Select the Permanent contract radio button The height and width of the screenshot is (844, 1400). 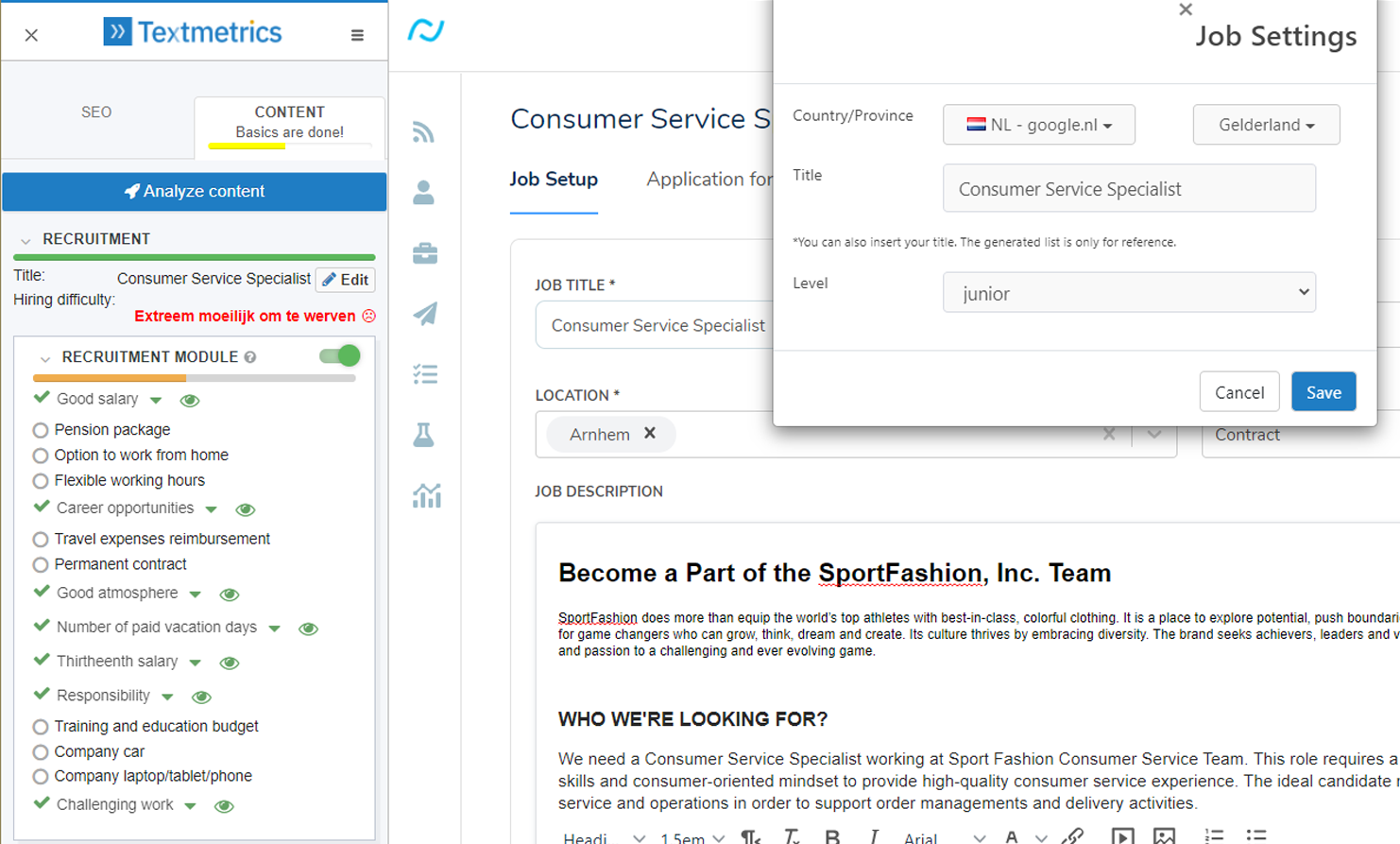coord(41,565)
